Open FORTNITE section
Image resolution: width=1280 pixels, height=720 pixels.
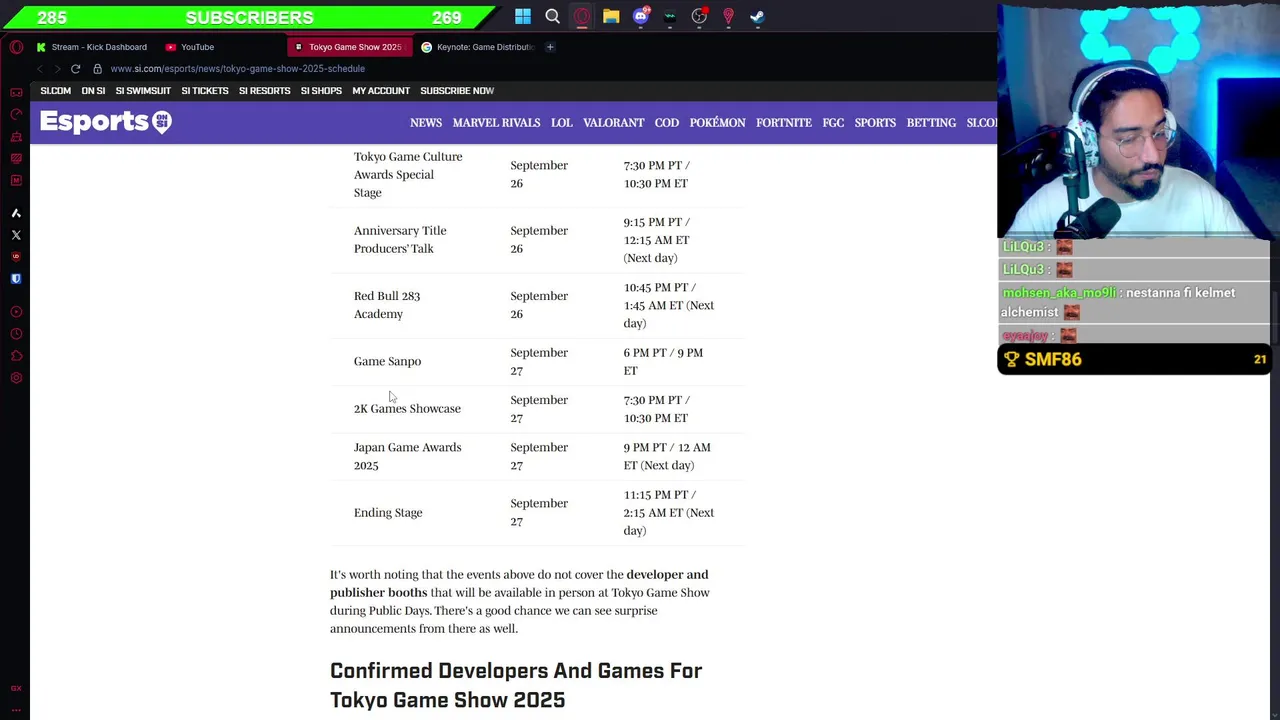pos(784,123)
